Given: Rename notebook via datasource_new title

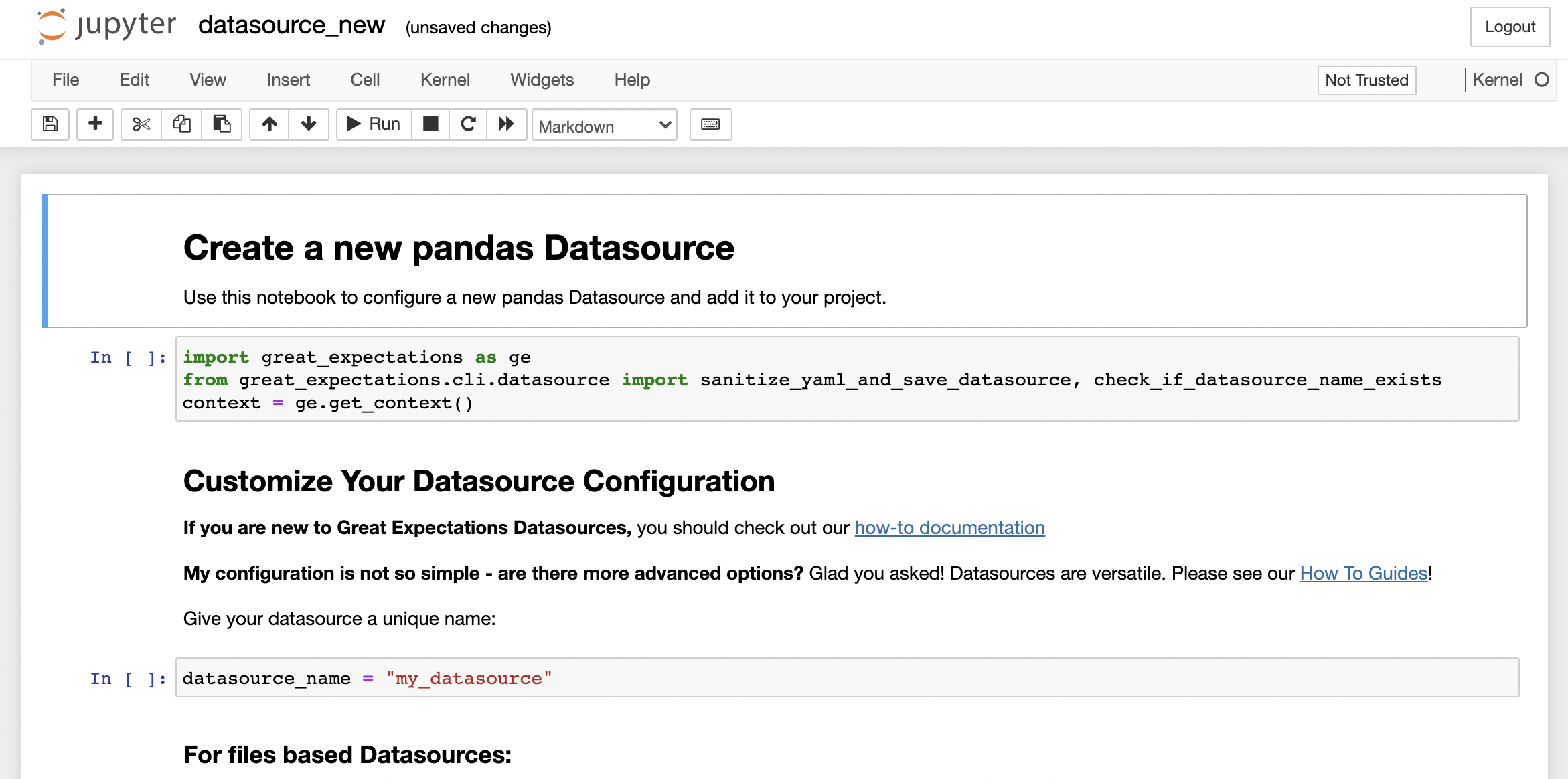Looking at the screenshot, I should click(291, 25).
